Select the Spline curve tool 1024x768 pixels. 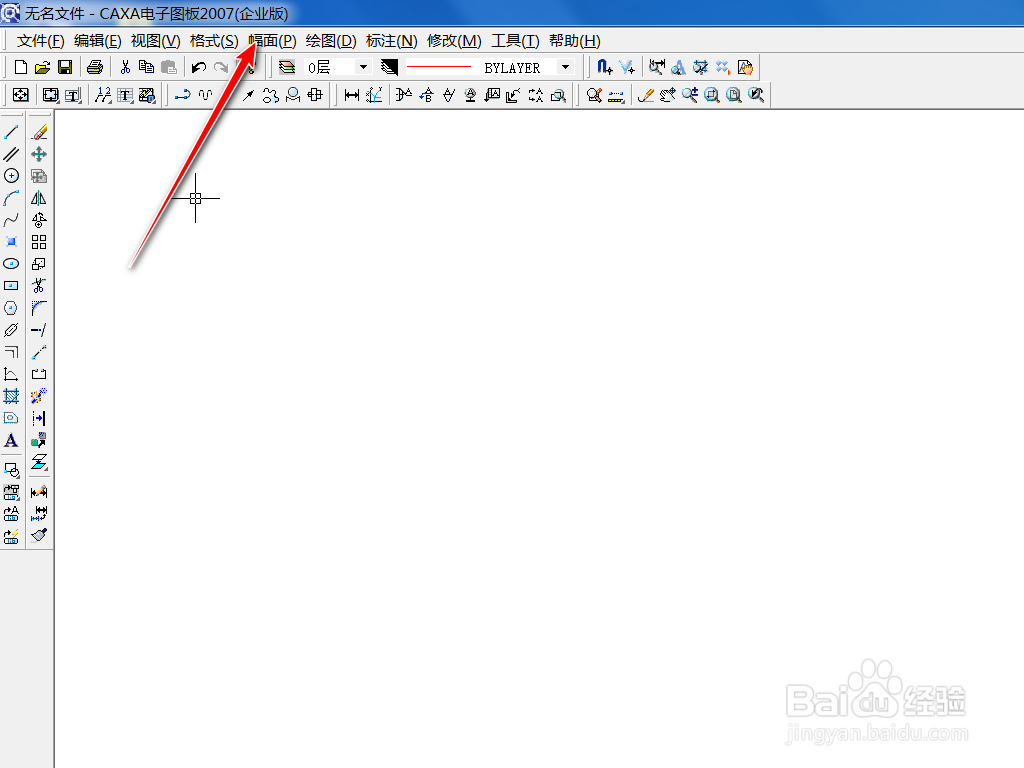(x=11, y=220)
